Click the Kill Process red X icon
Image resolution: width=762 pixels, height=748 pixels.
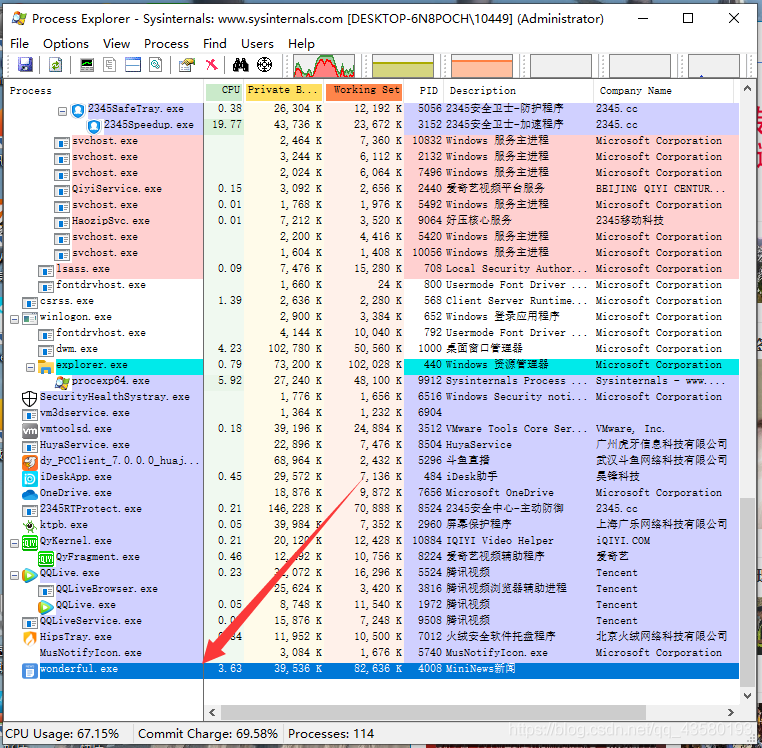211,65
